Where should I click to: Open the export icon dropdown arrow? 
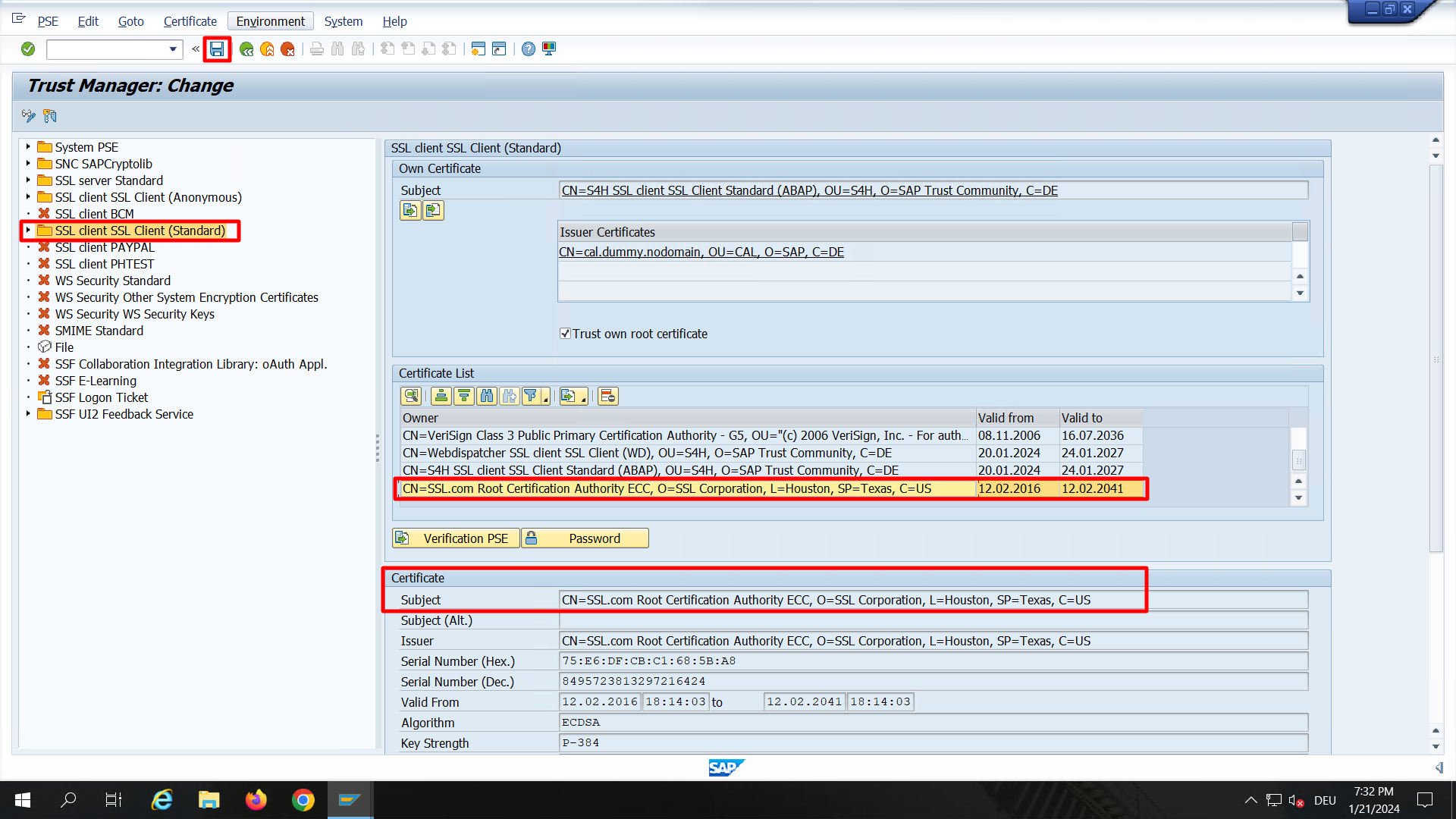[583, 399]
